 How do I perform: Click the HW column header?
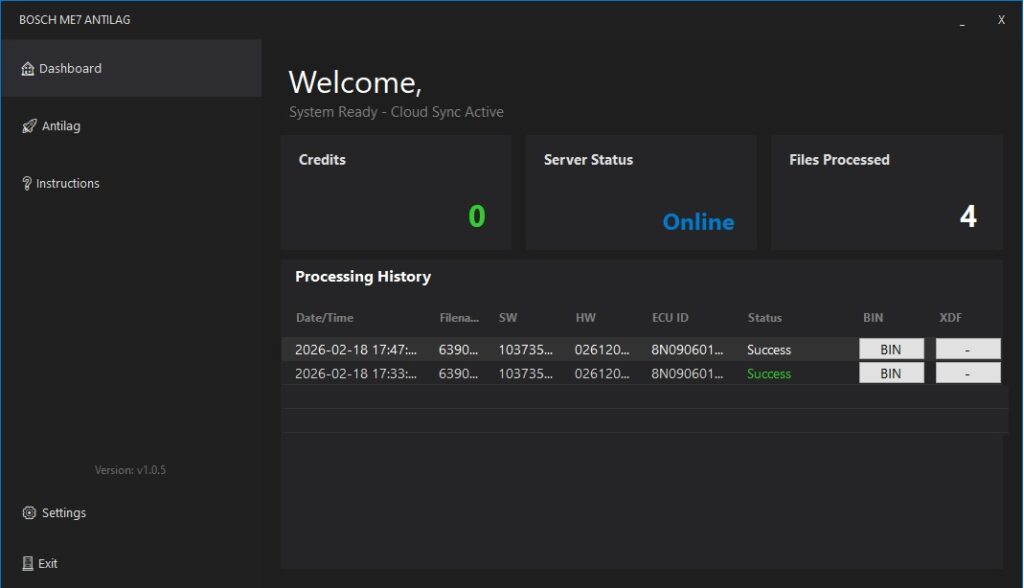coord(586,318)
